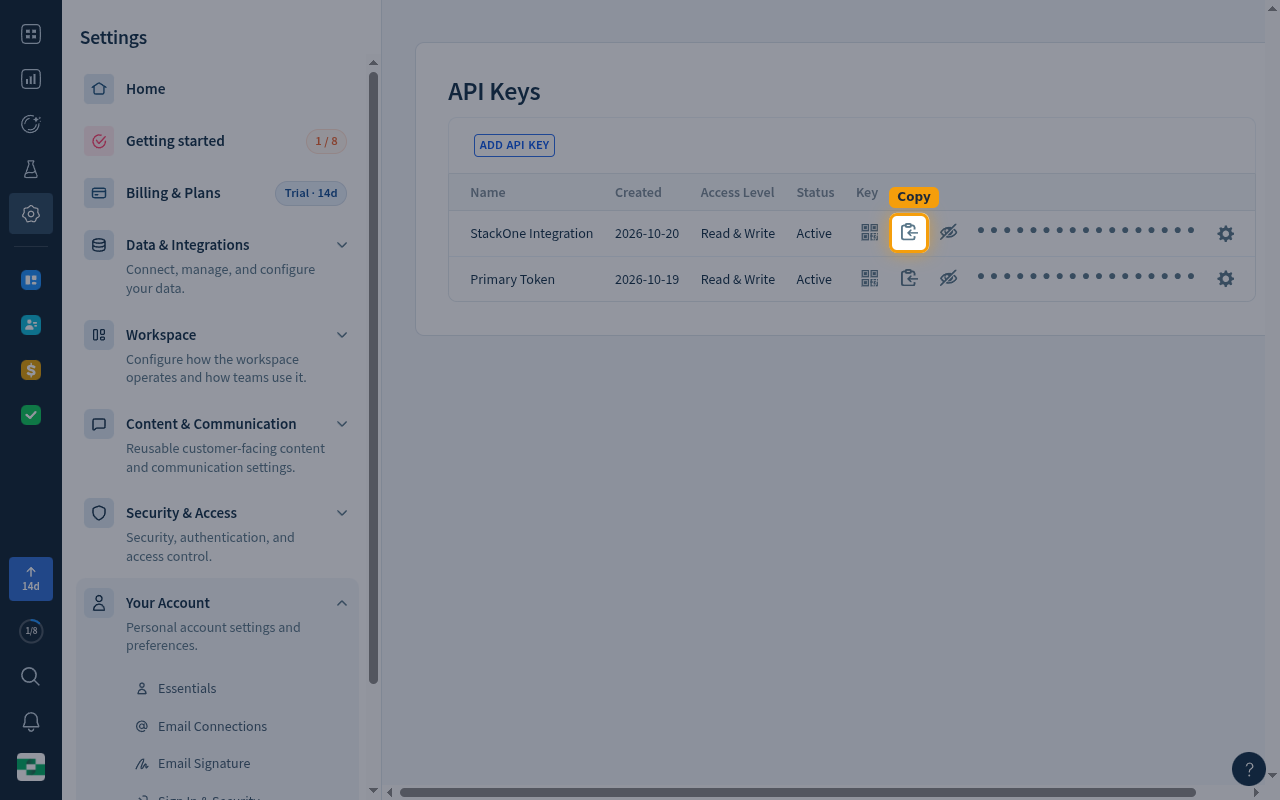Click the workspace logo at rail bottom
Screen dimensions: 1280x800
(31, 767)
